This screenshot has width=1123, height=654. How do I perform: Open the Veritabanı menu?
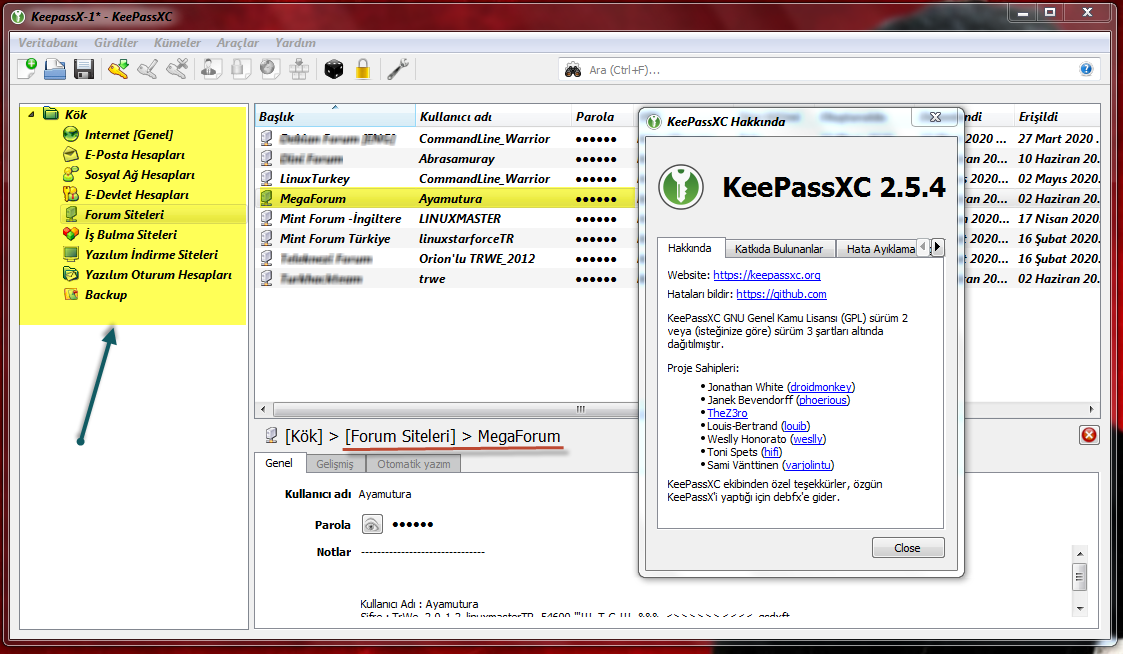(x=48, y=43)
